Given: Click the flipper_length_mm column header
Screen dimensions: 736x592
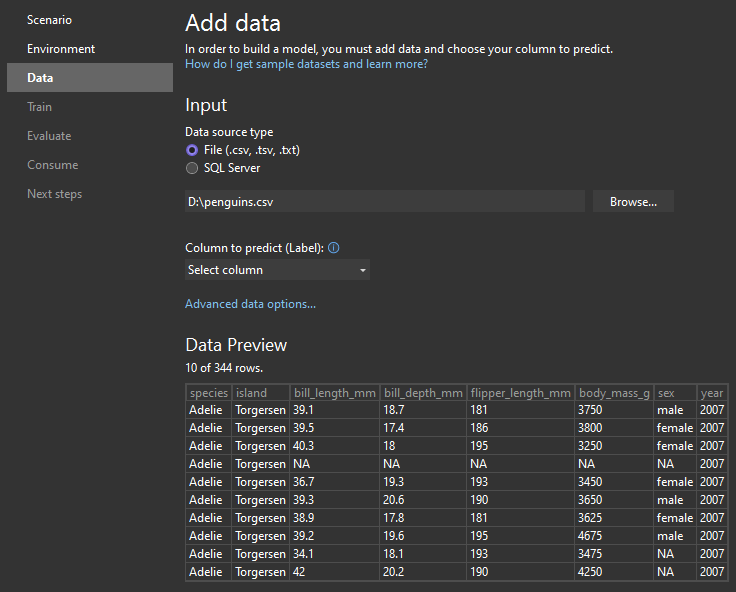Looking at the screenshot, I should [x=520, y=393].
